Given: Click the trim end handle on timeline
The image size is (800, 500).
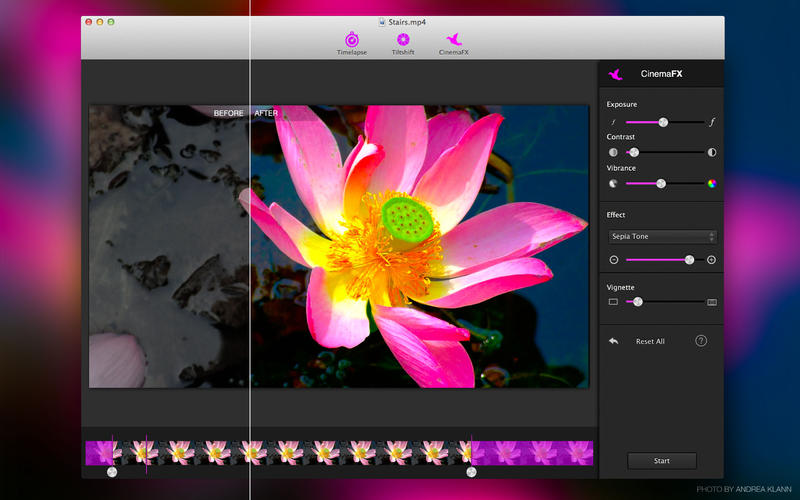Looking at the screenshot, I should 471,472.
